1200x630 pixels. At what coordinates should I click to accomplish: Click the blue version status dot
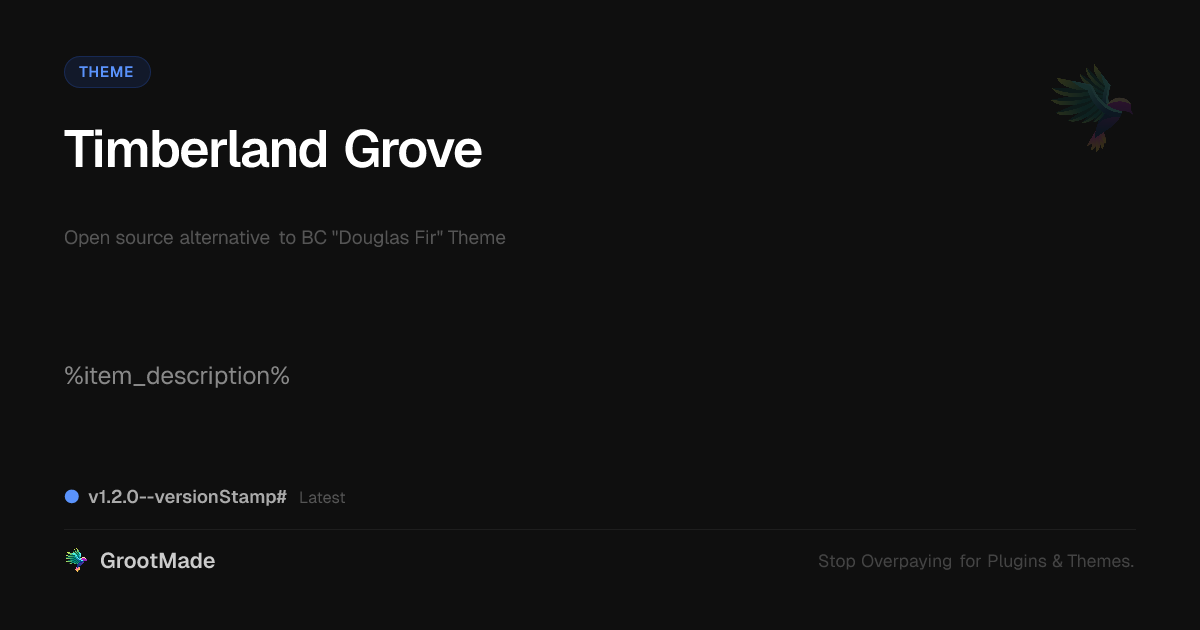pos(72,497)
